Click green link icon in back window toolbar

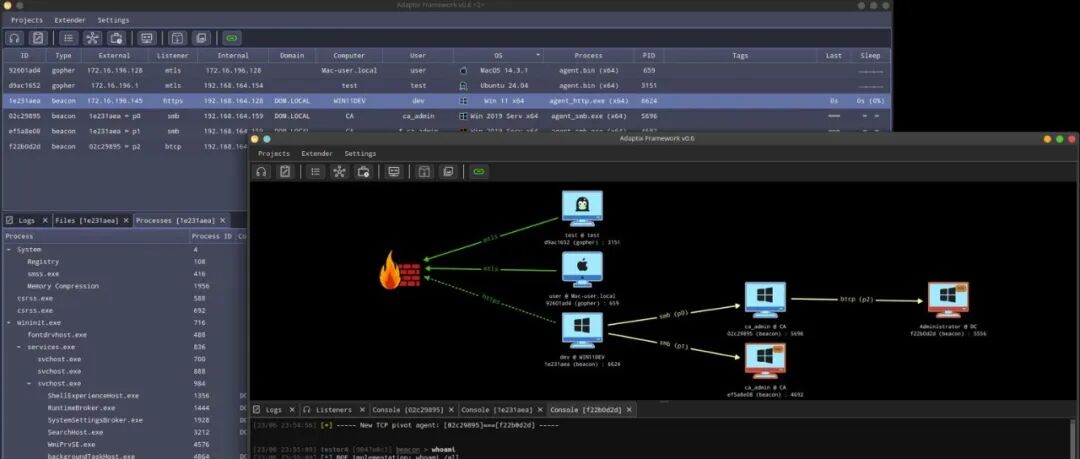(x=231, y=38)
